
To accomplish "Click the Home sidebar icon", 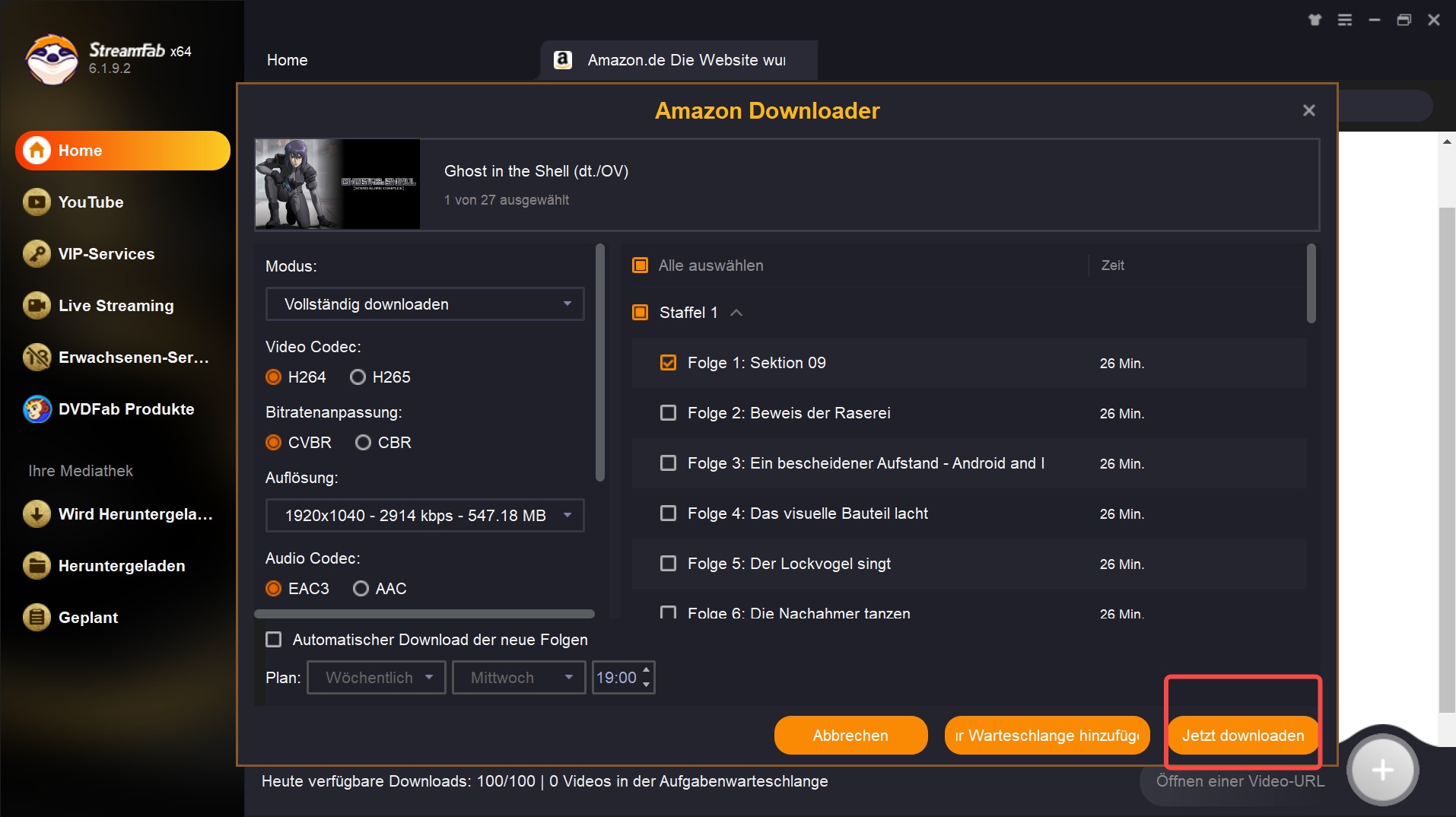I will 37,151.
